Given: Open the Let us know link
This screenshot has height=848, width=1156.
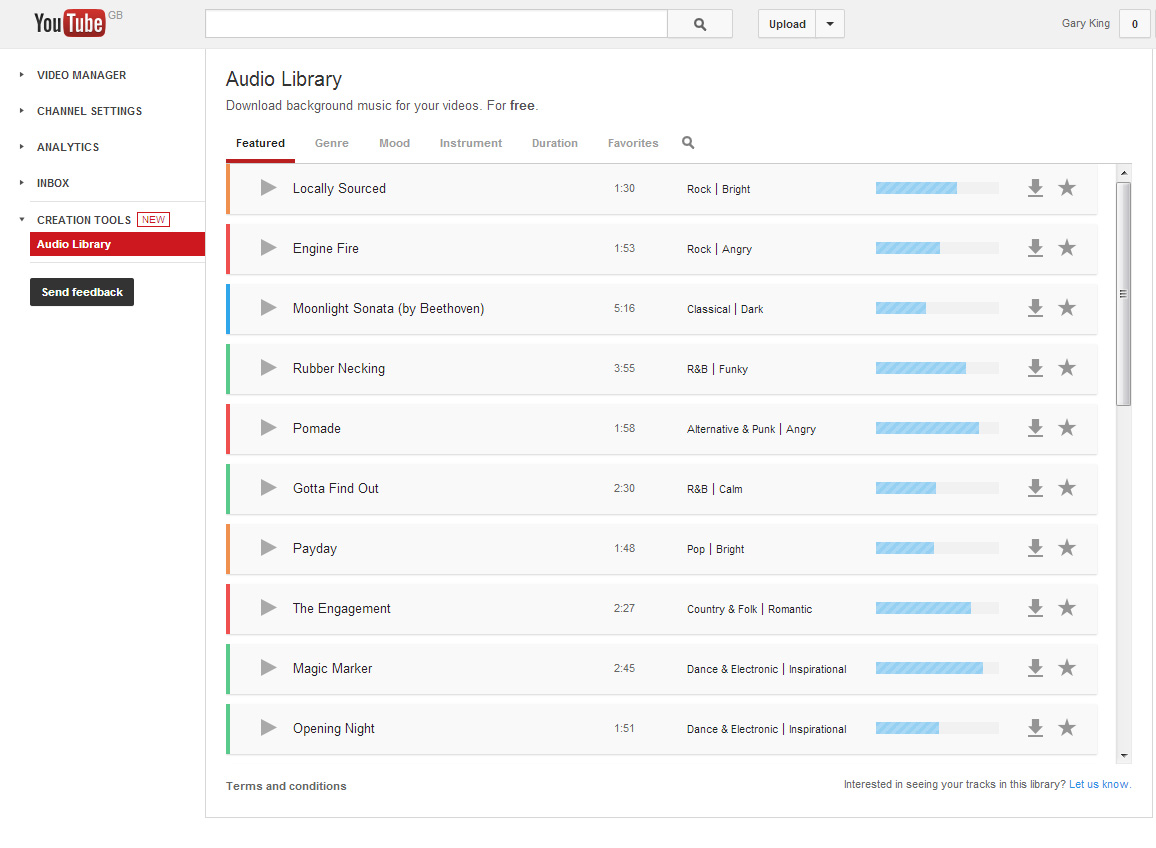Looking at the screenshot, I should pyautogui.click(x=1099, y=785).
